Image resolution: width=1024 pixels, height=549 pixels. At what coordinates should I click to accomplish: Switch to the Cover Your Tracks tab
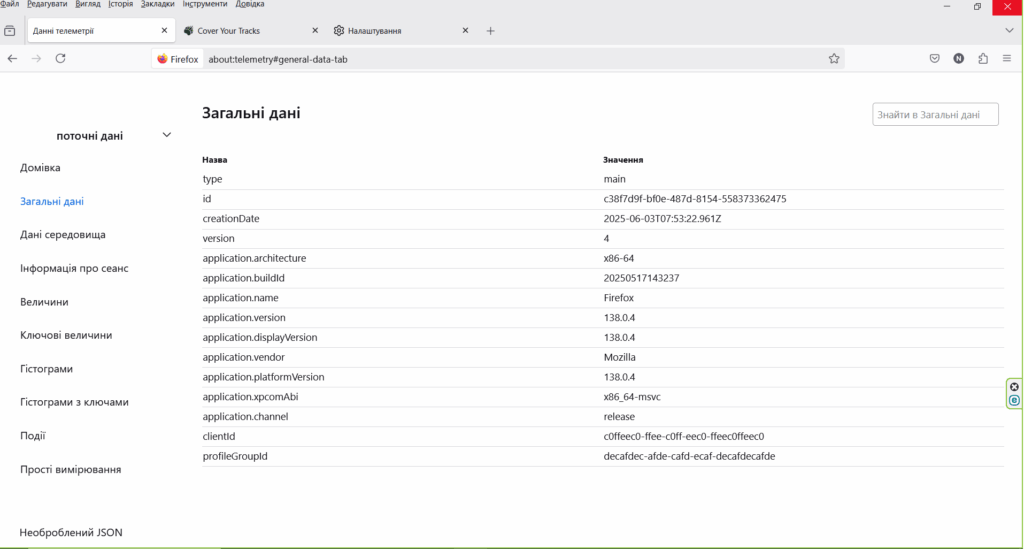pyautogui.click(x=251, y=31)
